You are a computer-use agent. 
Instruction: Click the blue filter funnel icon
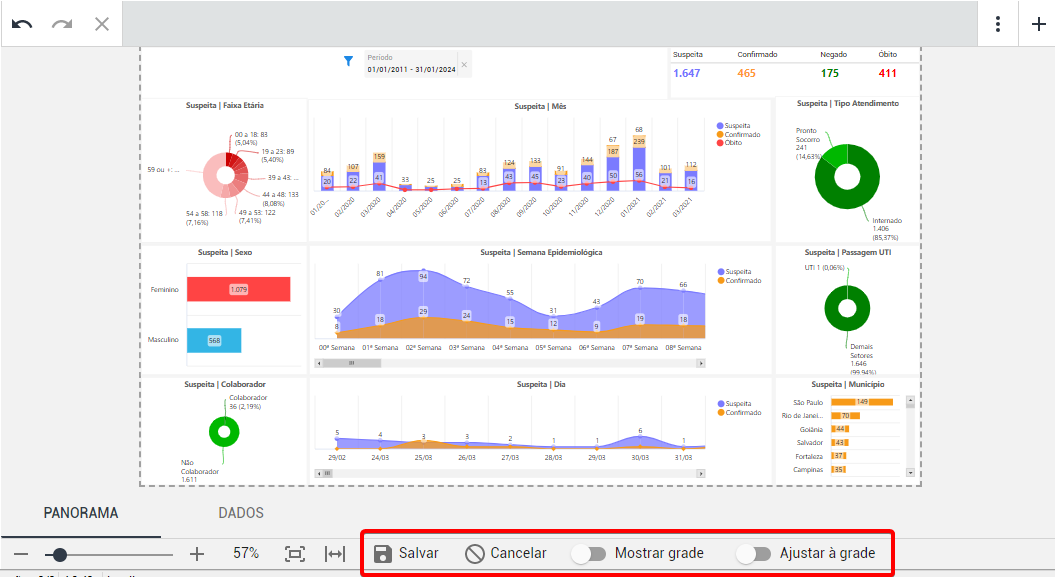pyautogui.click(x=348, y=62)
